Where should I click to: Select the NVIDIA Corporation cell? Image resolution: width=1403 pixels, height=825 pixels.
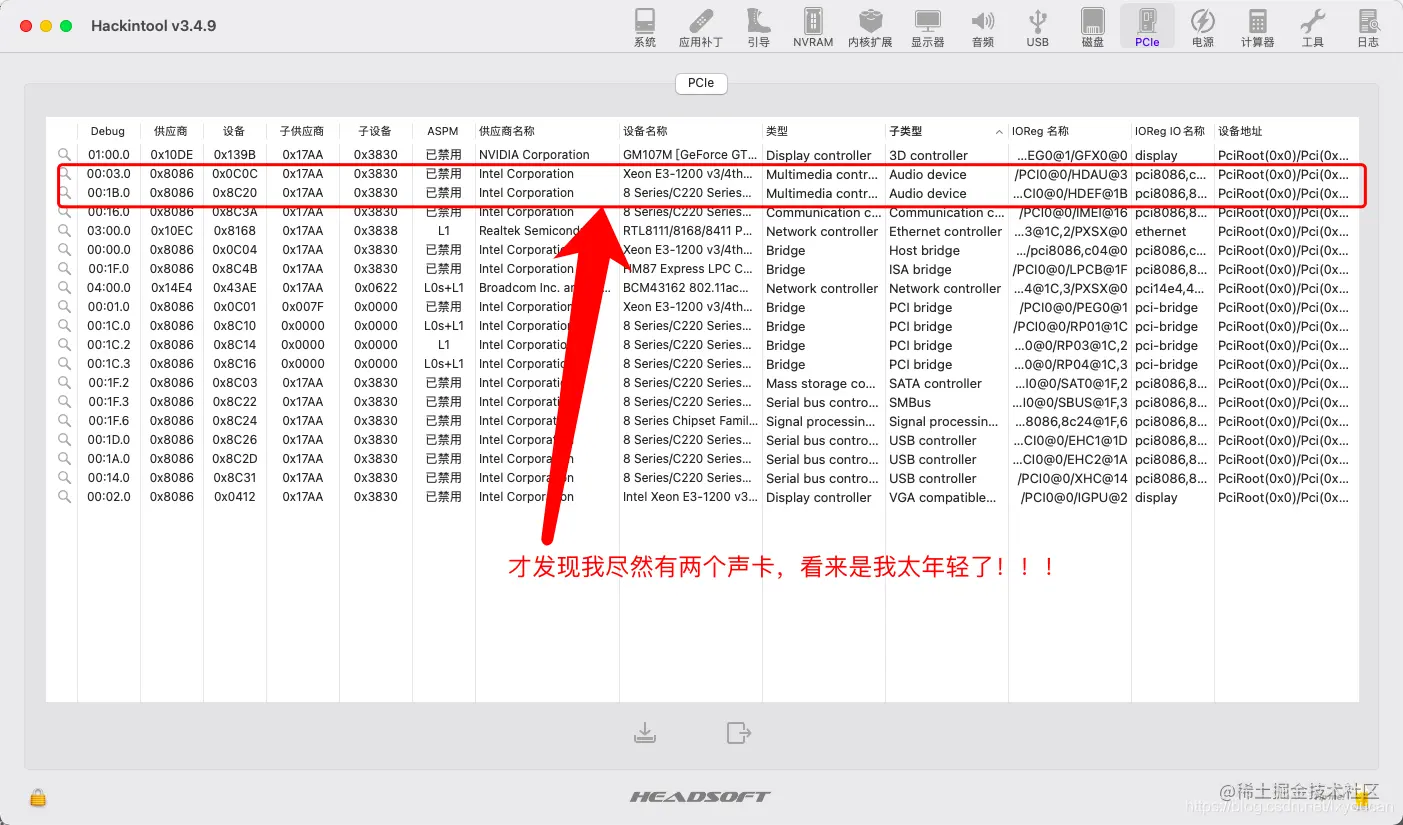point(534,155)
